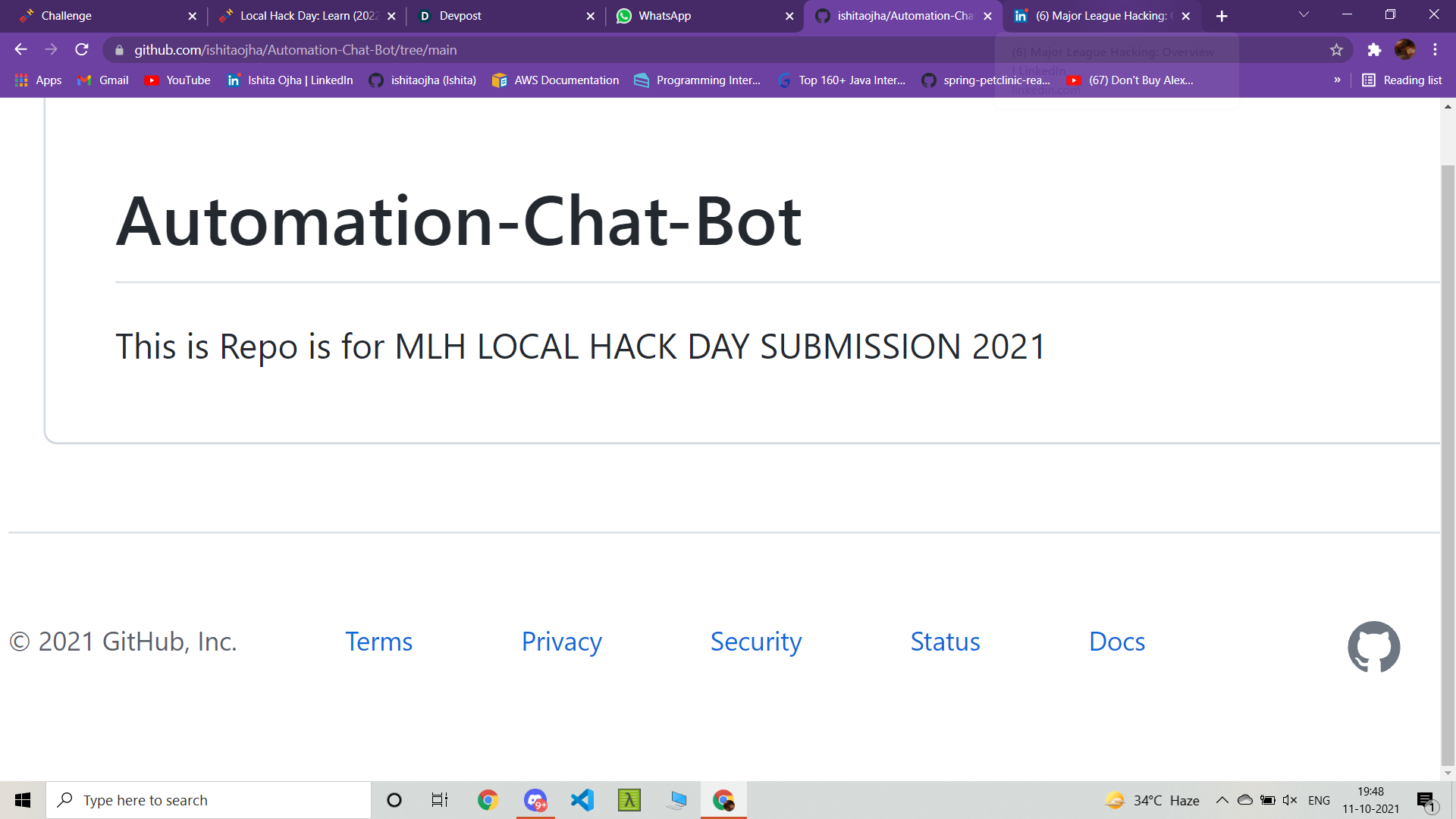Bookmark this page with the star icon
The width and height of the screenshot is (1456, 819).
(x=1336, y=50)
